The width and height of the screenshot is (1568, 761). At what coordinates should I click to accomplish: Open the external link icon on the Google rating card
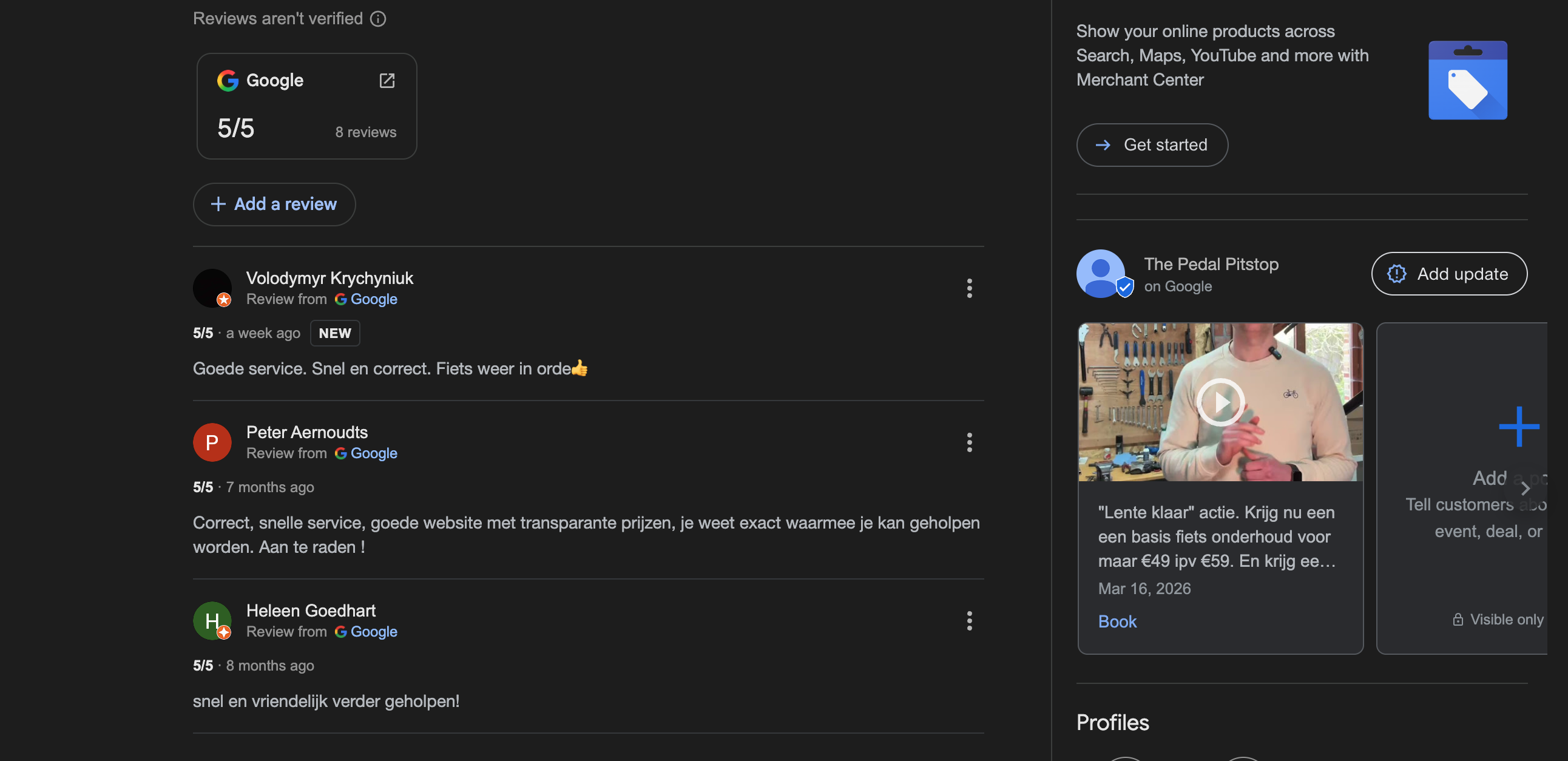click(388, 79)
